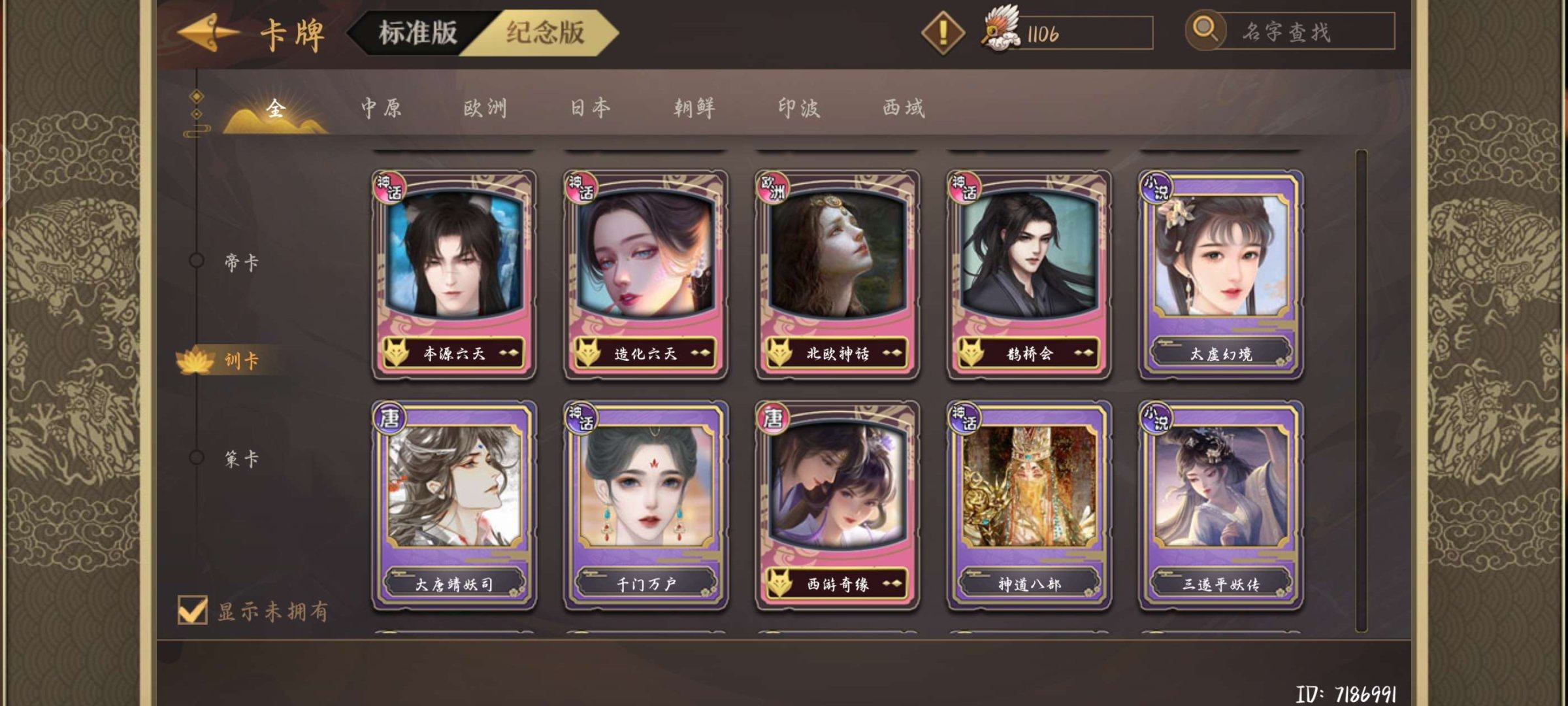The height and width of the screenshot is (706, 1568).
Task: Click the 唐 badge on 西游奇缘 card
Action: pos(773,417)
